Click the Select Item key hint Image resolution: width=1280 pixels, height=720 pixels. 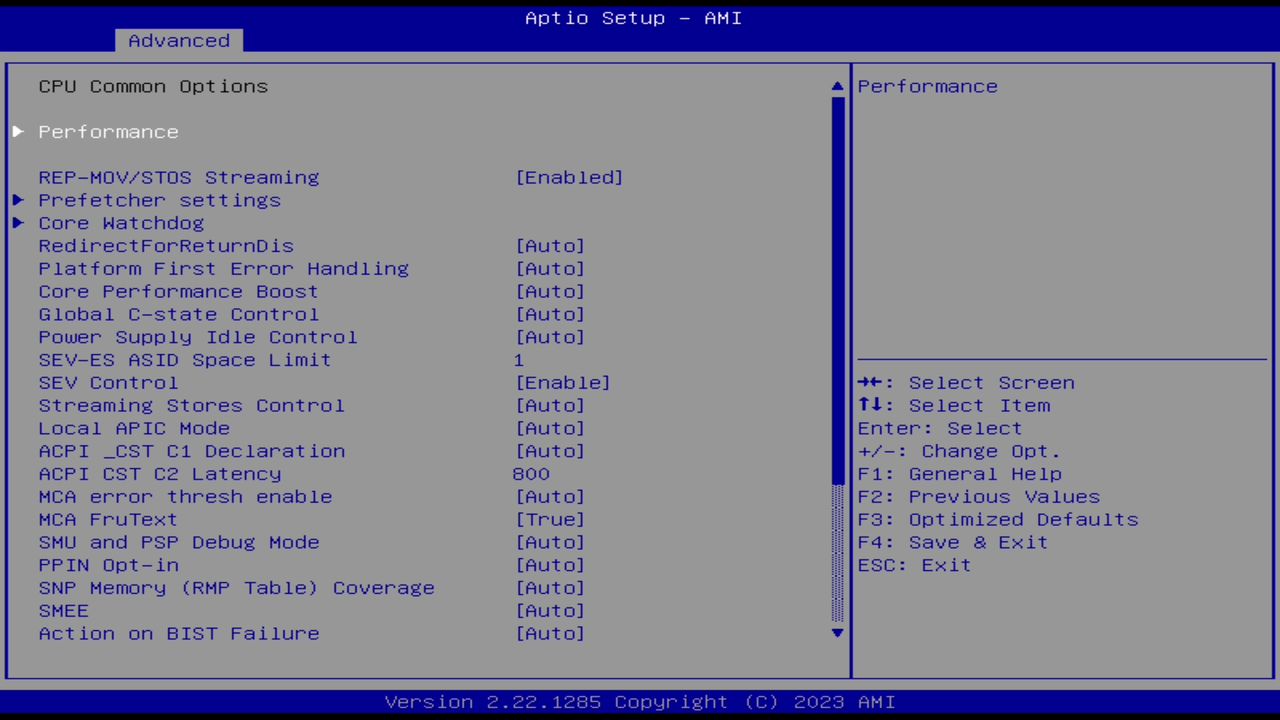click(x=954, y=406)
